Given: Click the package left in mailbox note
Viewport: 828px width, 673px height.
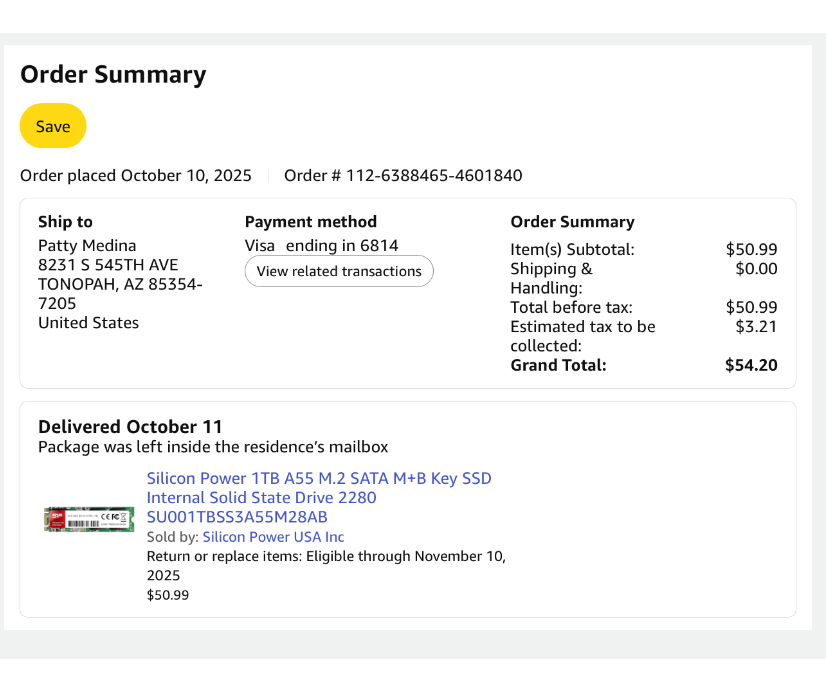Looking at the screenshot, I should pos(213,447).
